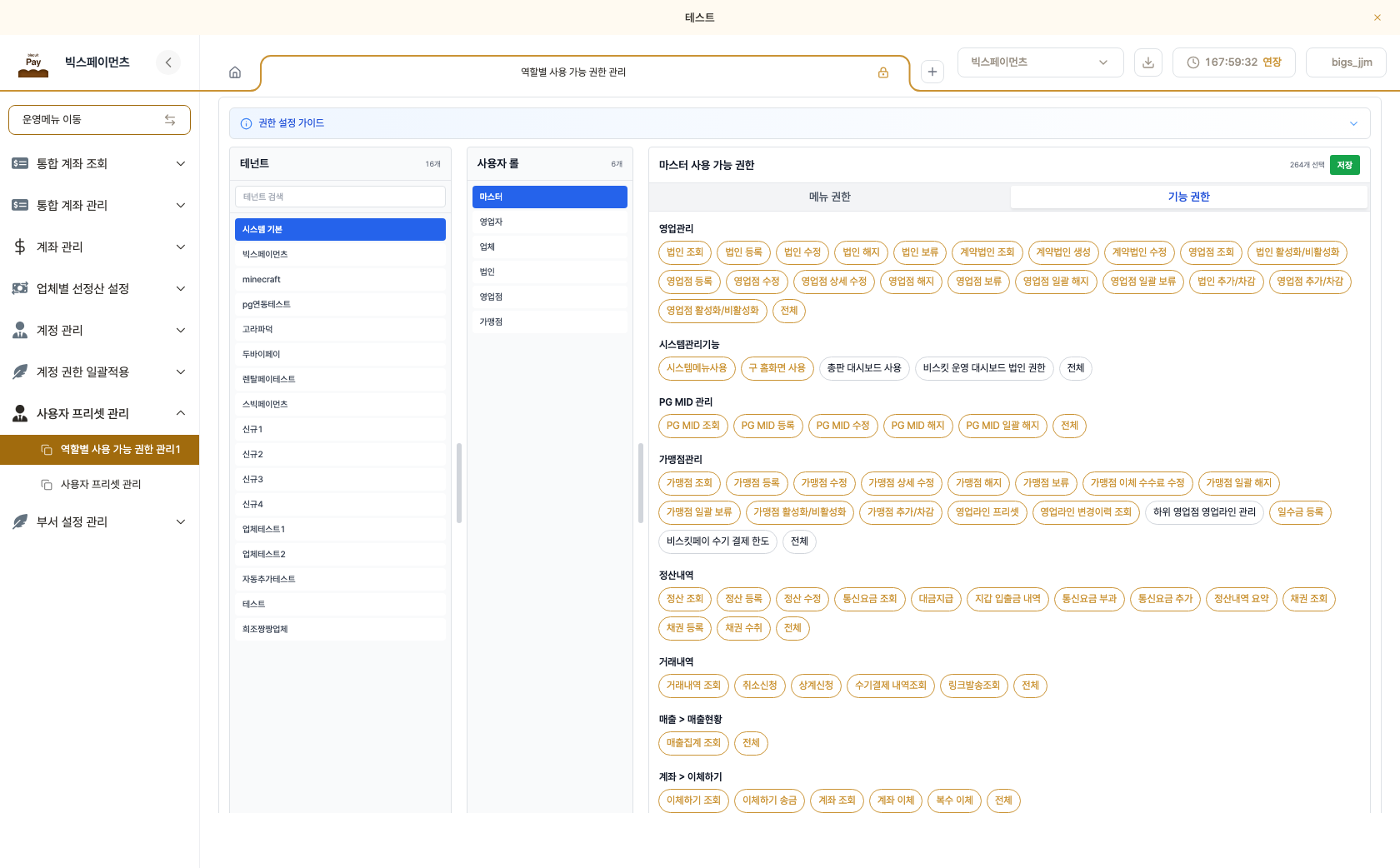
Task: Collapse sidebar with the left chevron button
Action: coord(168,62)
